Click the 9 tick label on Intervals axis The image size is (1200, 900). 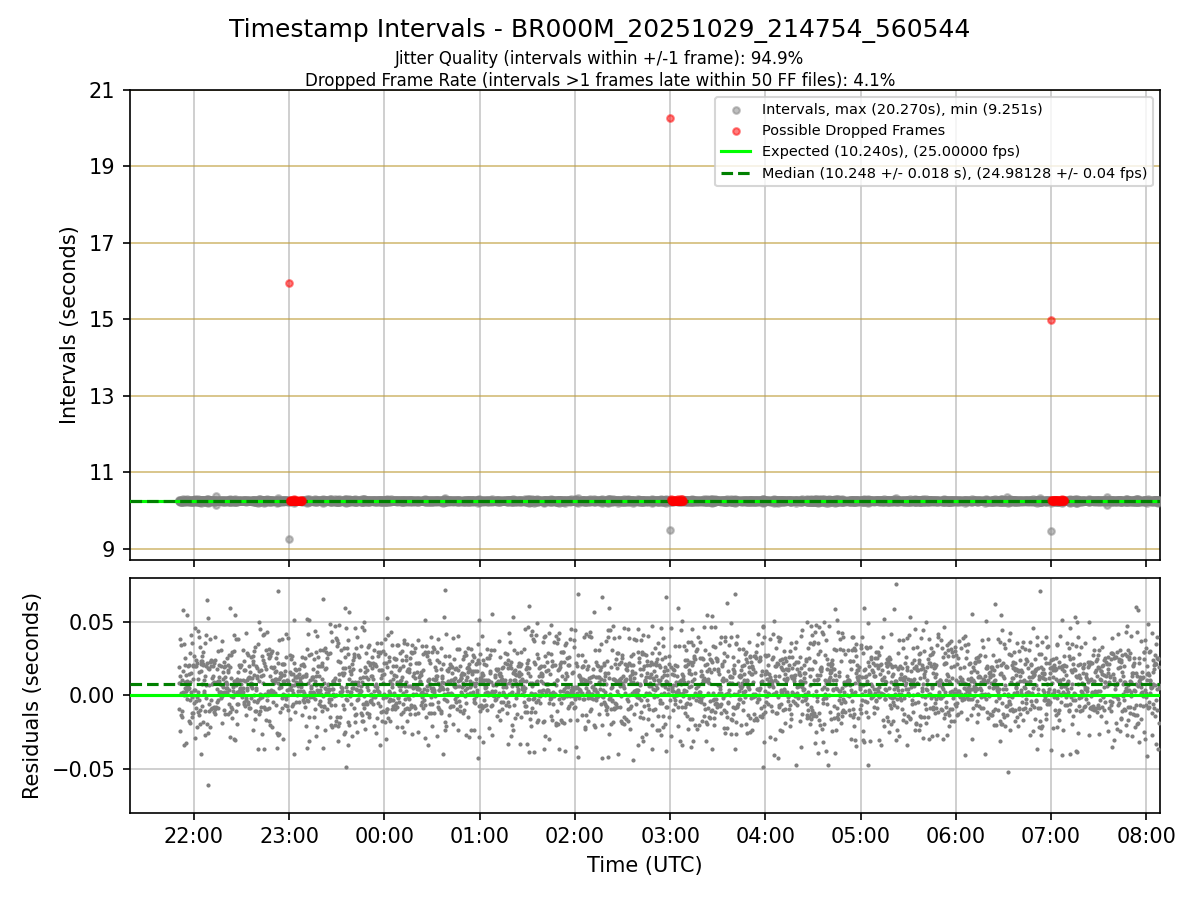(107, 549)
